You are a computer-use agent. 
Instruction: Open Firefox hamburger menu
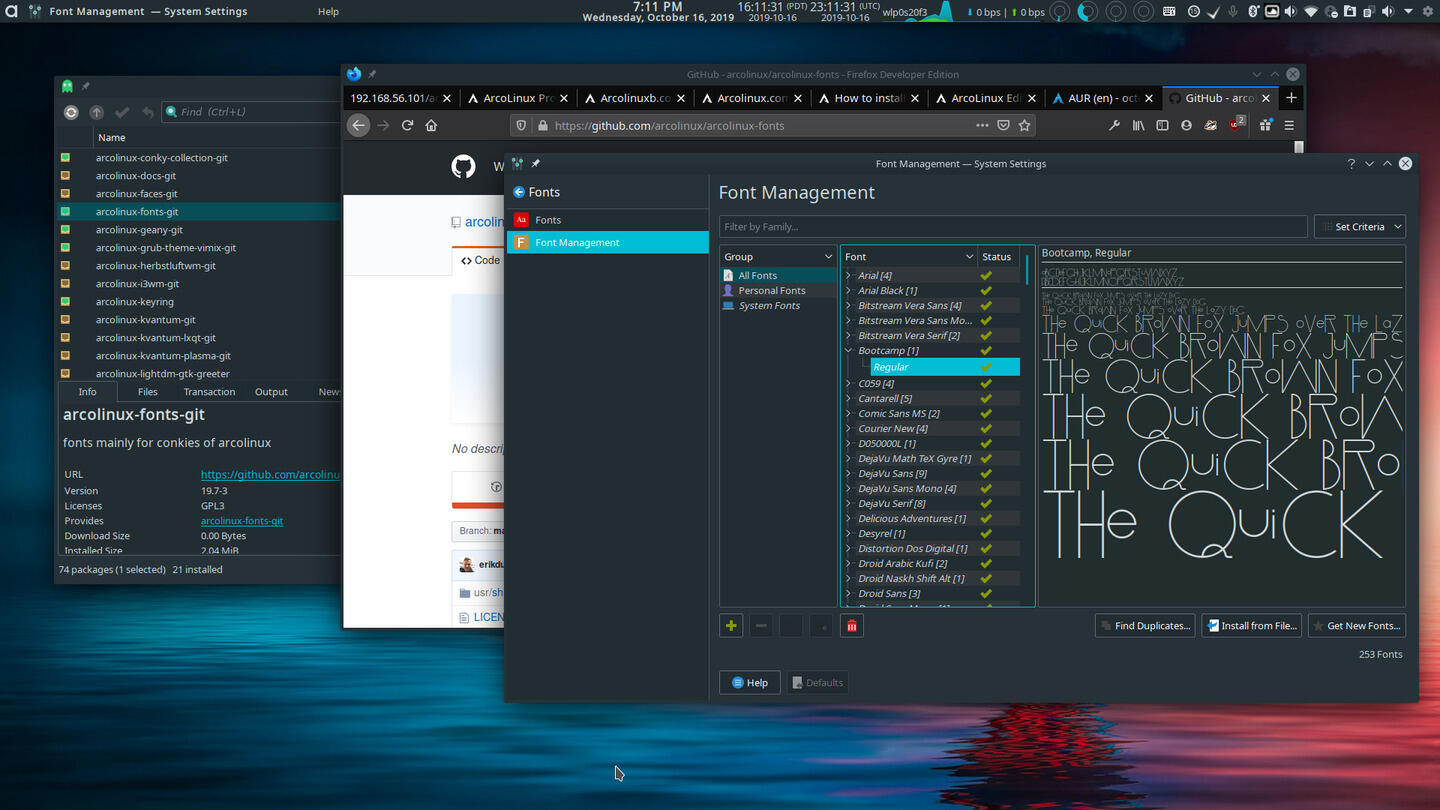(x=1289, y=125)
